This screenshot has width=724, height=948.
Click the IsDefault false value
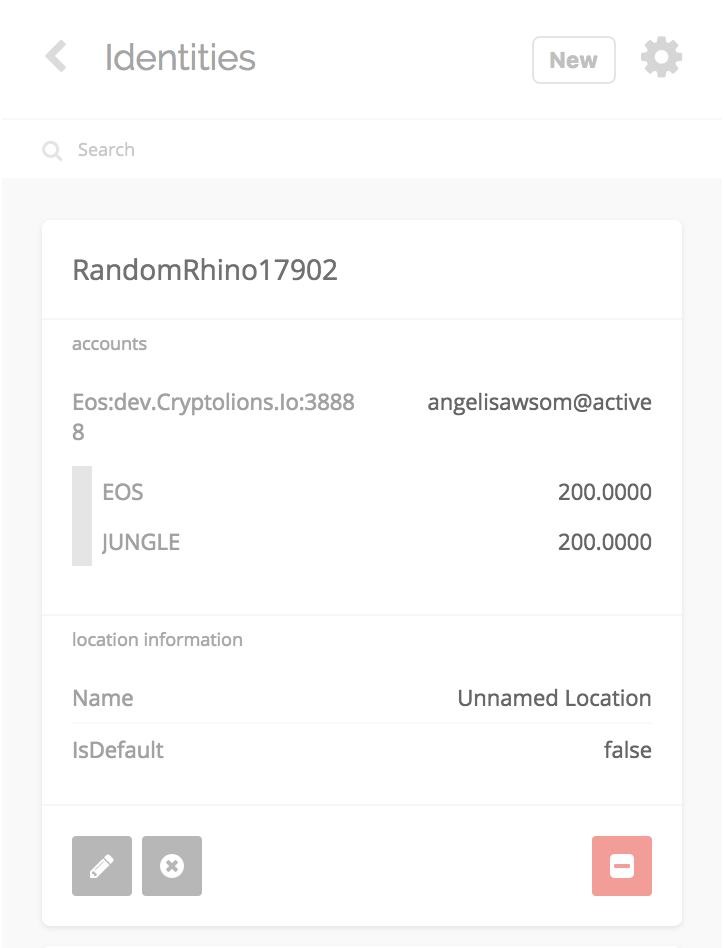point(627,750)
